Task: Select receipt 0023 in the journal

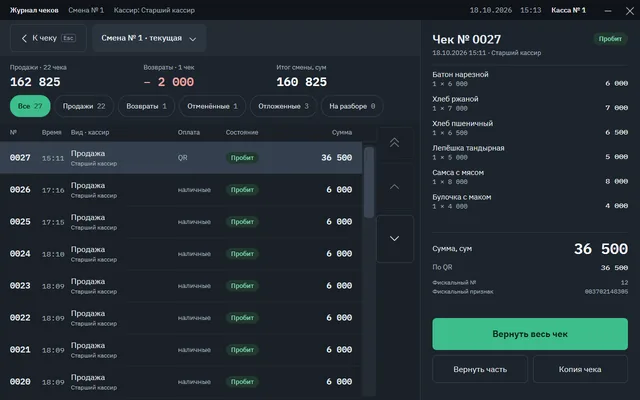Action: 181,286
